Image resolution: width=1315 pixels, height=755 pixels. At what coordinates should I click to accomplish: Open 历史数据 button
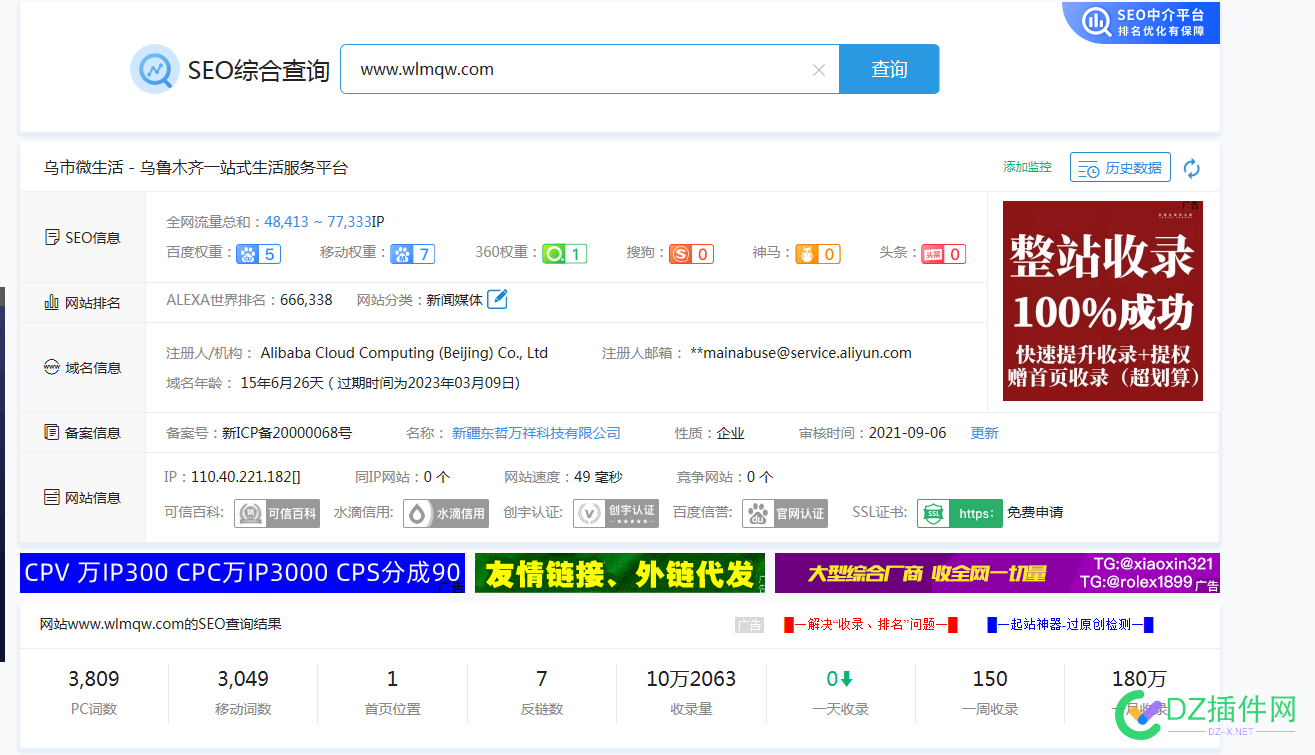click(x=1120, y=167)
